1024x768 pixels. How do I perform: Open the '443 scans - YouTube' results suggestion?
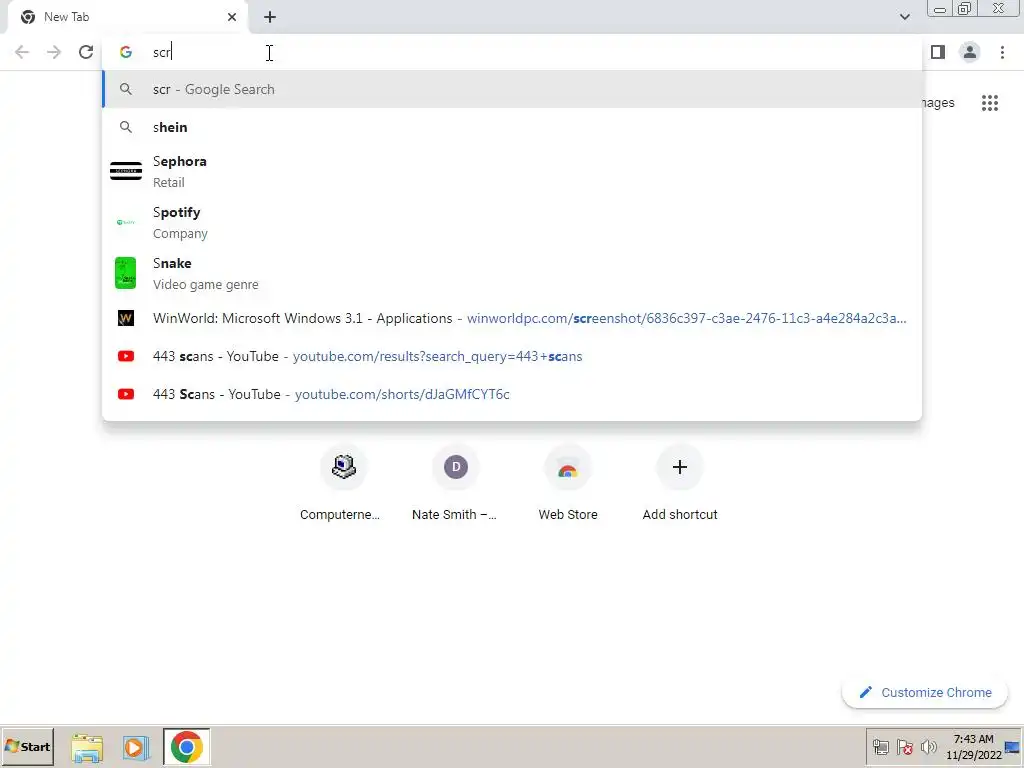[512, 356]
